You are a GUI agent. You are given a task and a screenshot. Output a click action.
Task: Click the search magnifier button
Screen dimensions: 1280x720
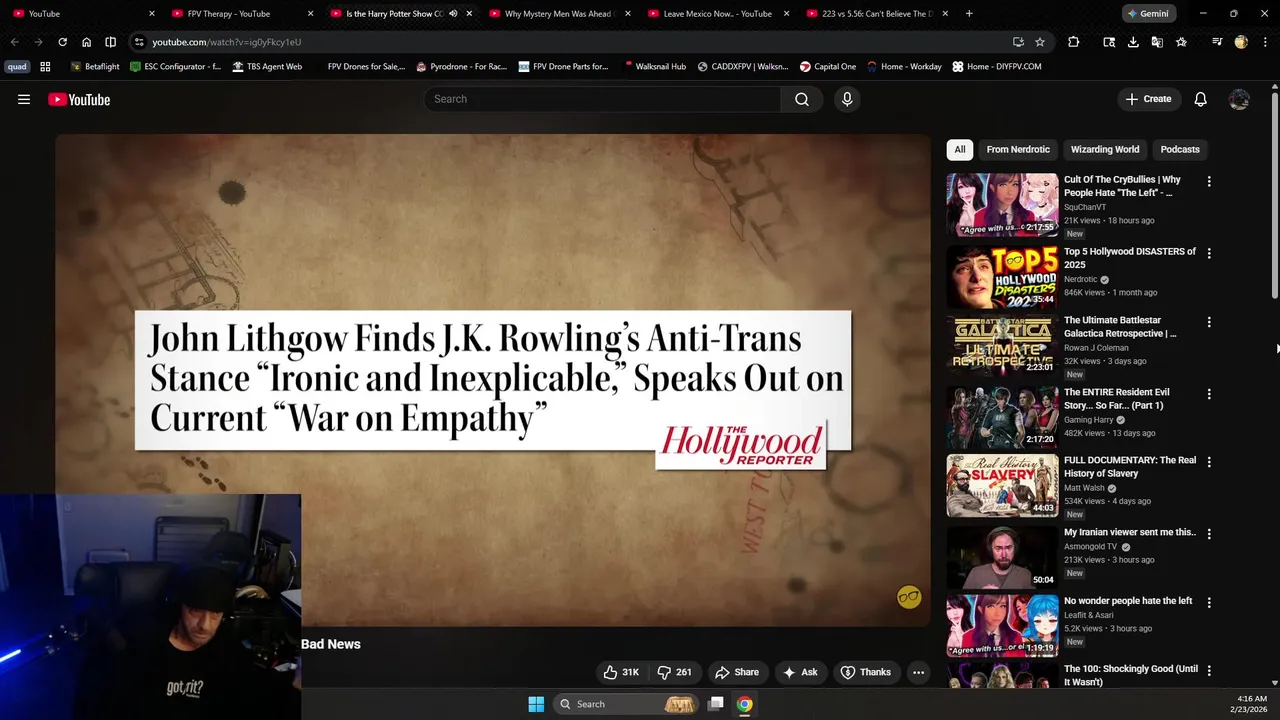(x=802, y=99)
